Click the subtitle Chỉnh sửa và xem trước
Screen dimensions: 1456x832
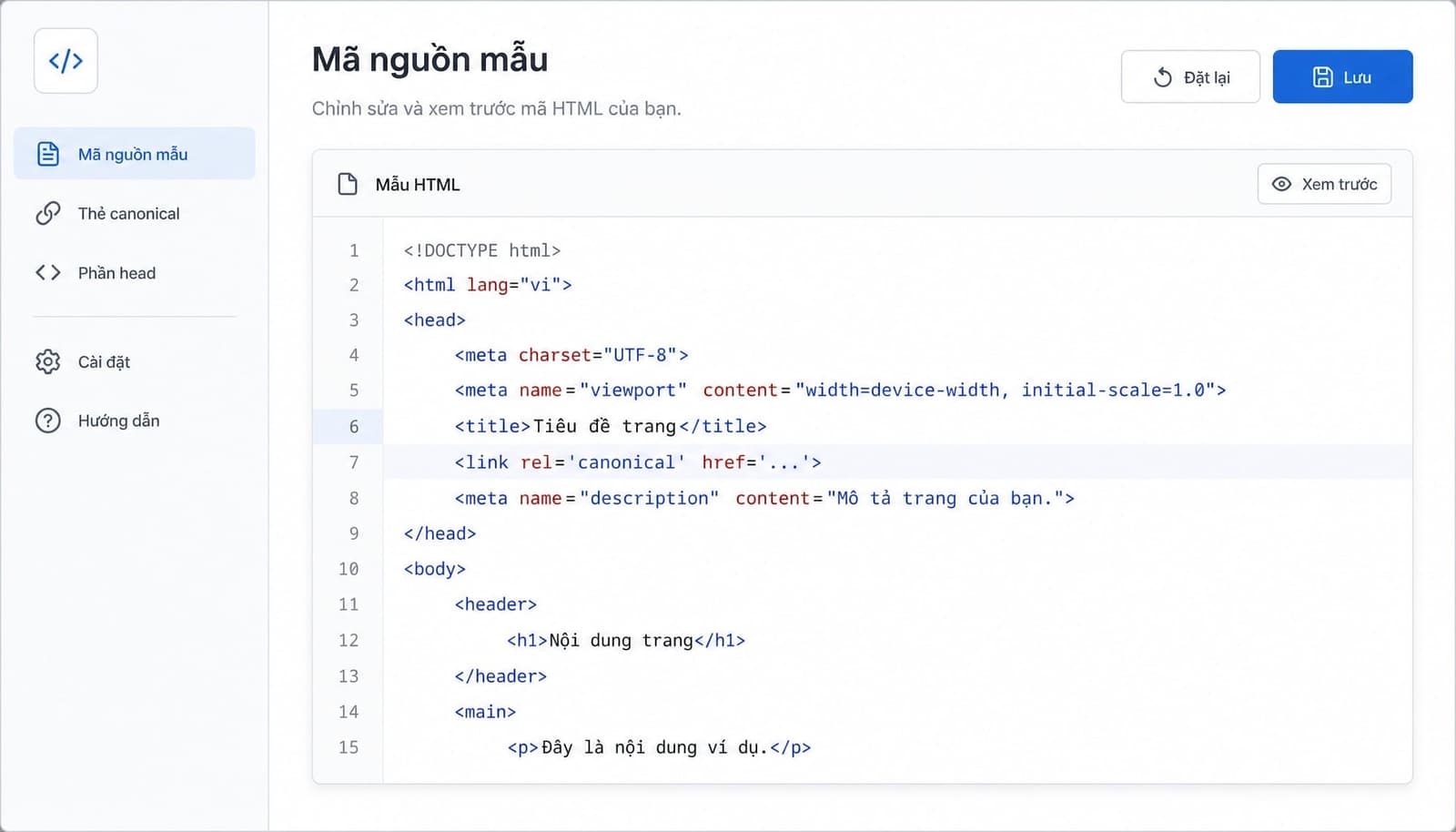point(497,108)
